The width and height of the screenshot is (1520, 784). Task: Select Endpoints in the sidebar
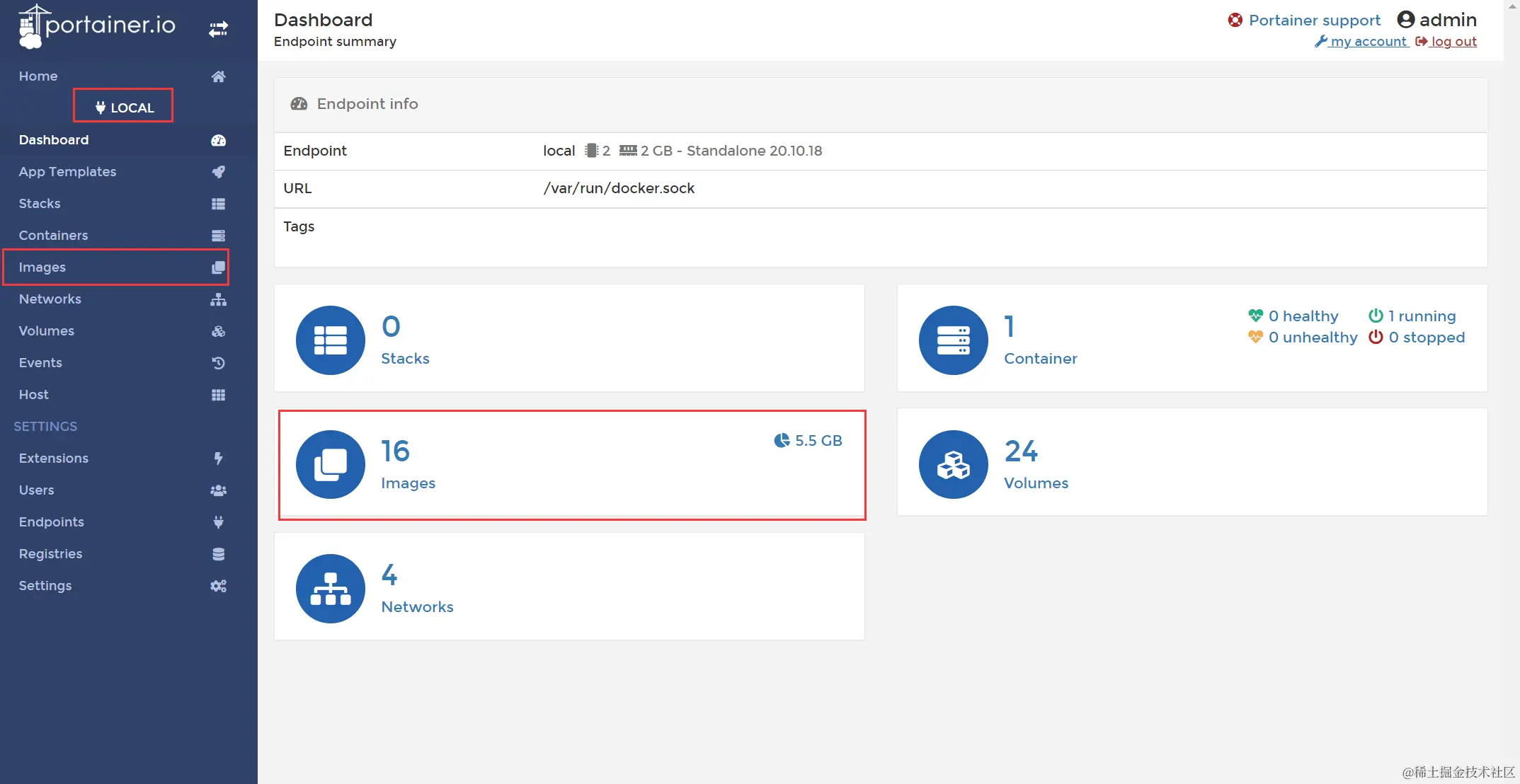pyautogui.click(x=51, y=522)
